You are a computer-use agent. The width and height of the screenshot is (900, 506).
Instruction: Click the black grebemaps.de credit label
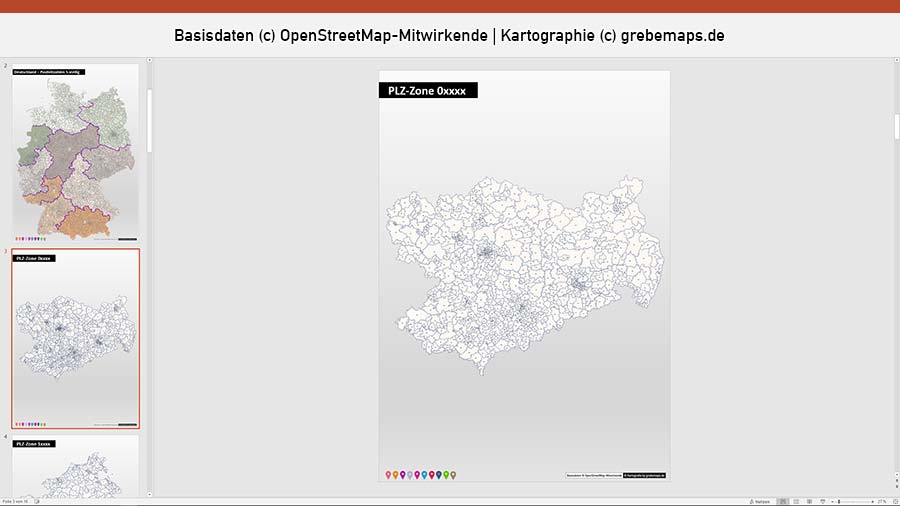point(645,476)
